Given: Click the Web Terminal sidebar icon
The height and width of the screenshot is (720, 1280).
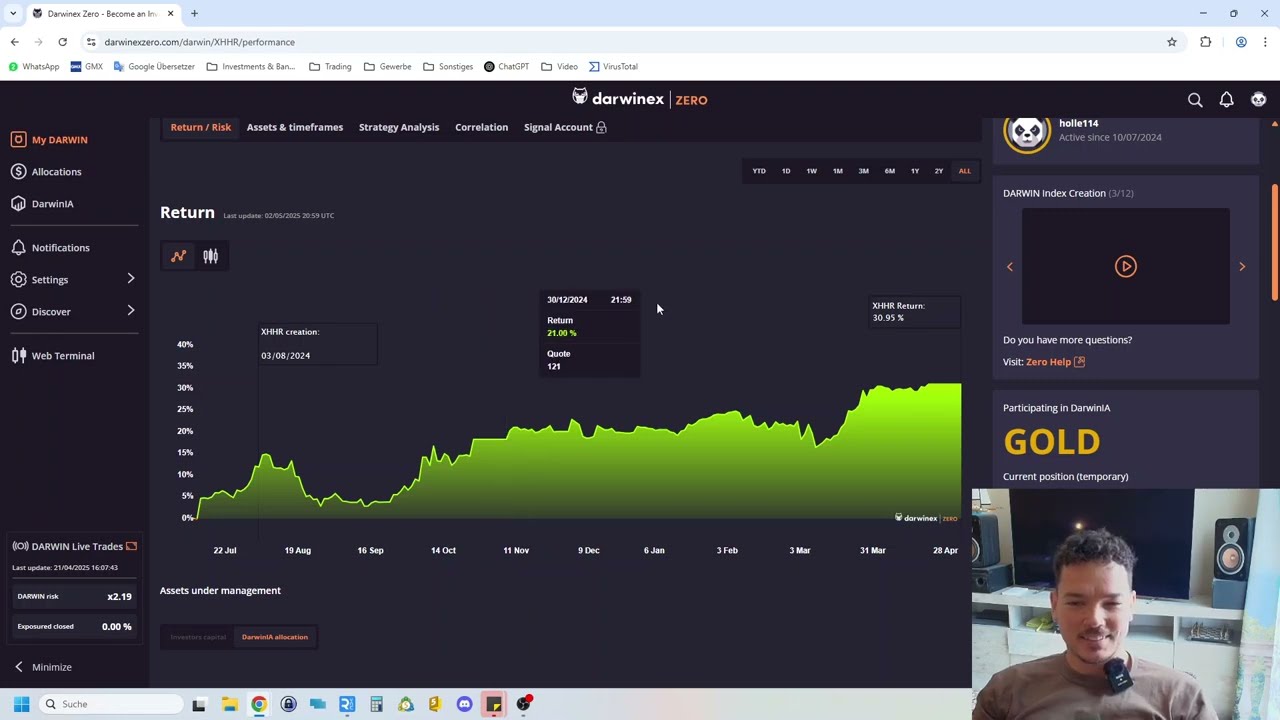Looking at the screenshot, I should [x=18, y=356].
